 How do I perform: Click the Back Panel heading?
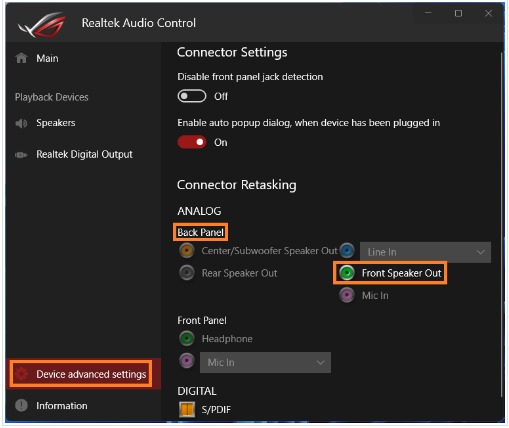point(200,232)
